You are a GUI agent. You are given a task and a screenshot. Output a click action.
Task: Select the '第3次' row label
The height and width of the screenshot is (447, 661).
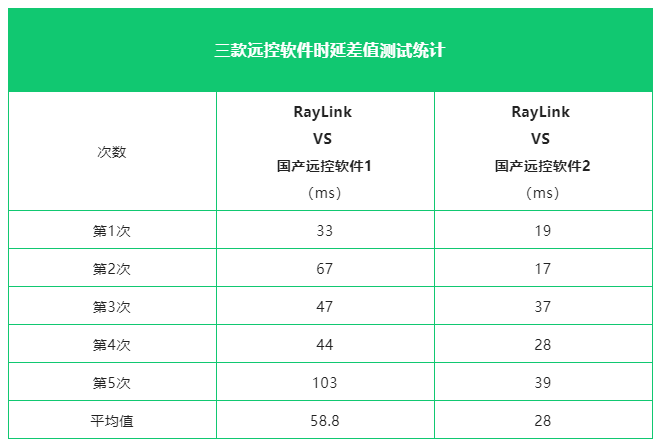(112, 307)
